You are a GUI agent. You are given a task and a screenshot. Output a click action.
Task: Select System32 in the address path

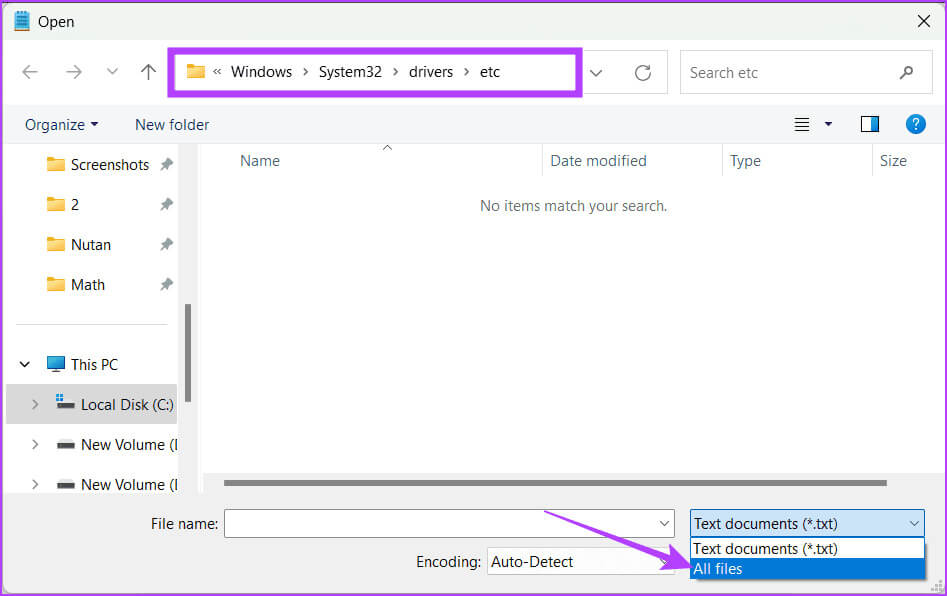[x=350, y=72]
